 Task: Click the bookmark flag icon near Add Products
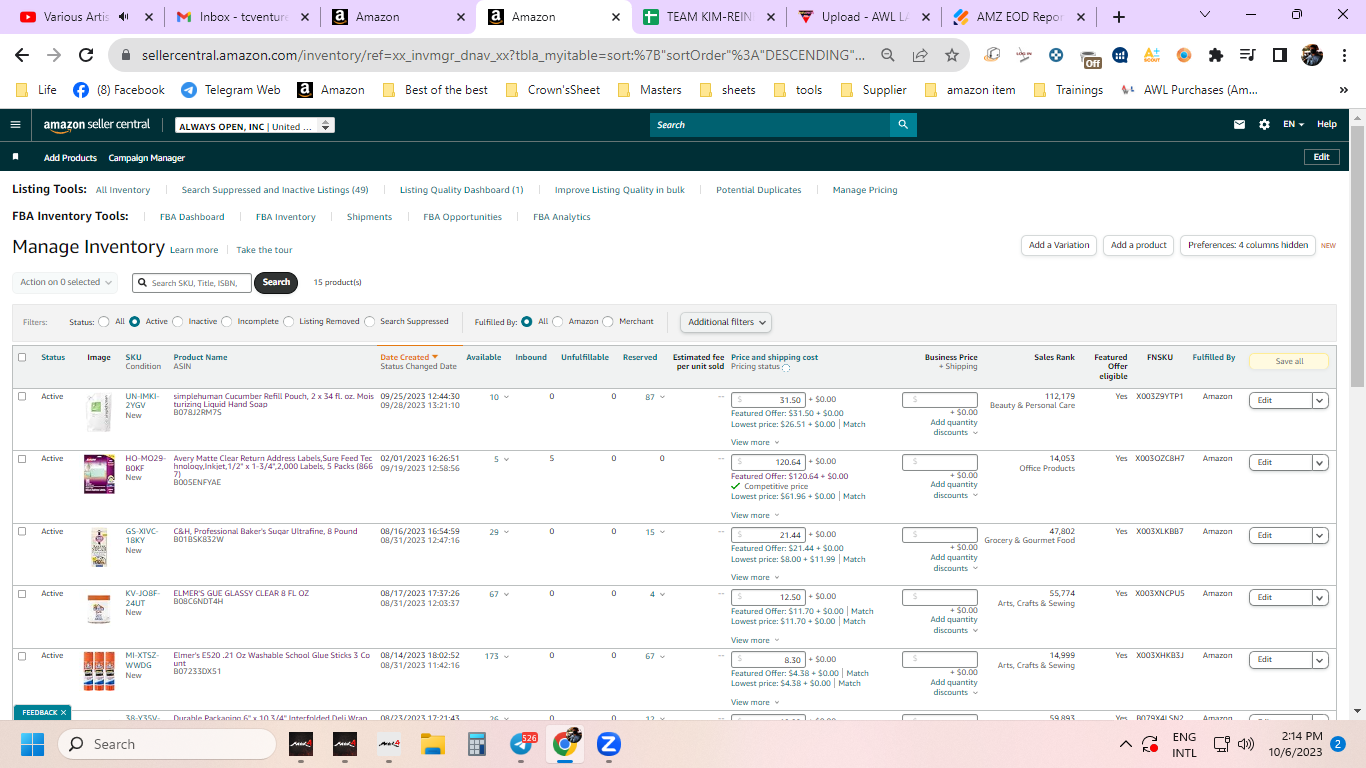tap(15, 157)
